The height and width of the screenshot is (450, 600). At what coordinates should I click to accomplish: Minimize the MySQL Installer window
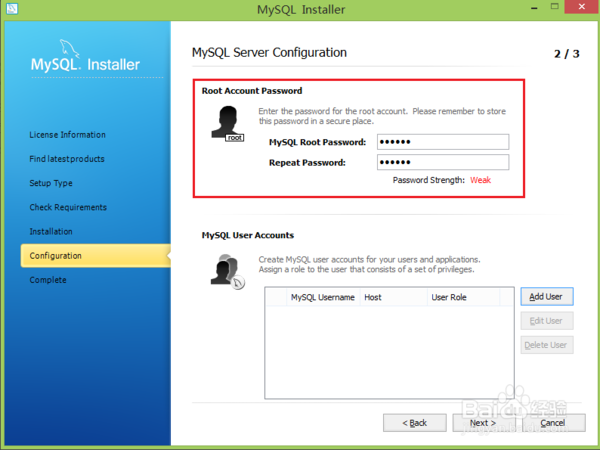(x=535, y=8)
